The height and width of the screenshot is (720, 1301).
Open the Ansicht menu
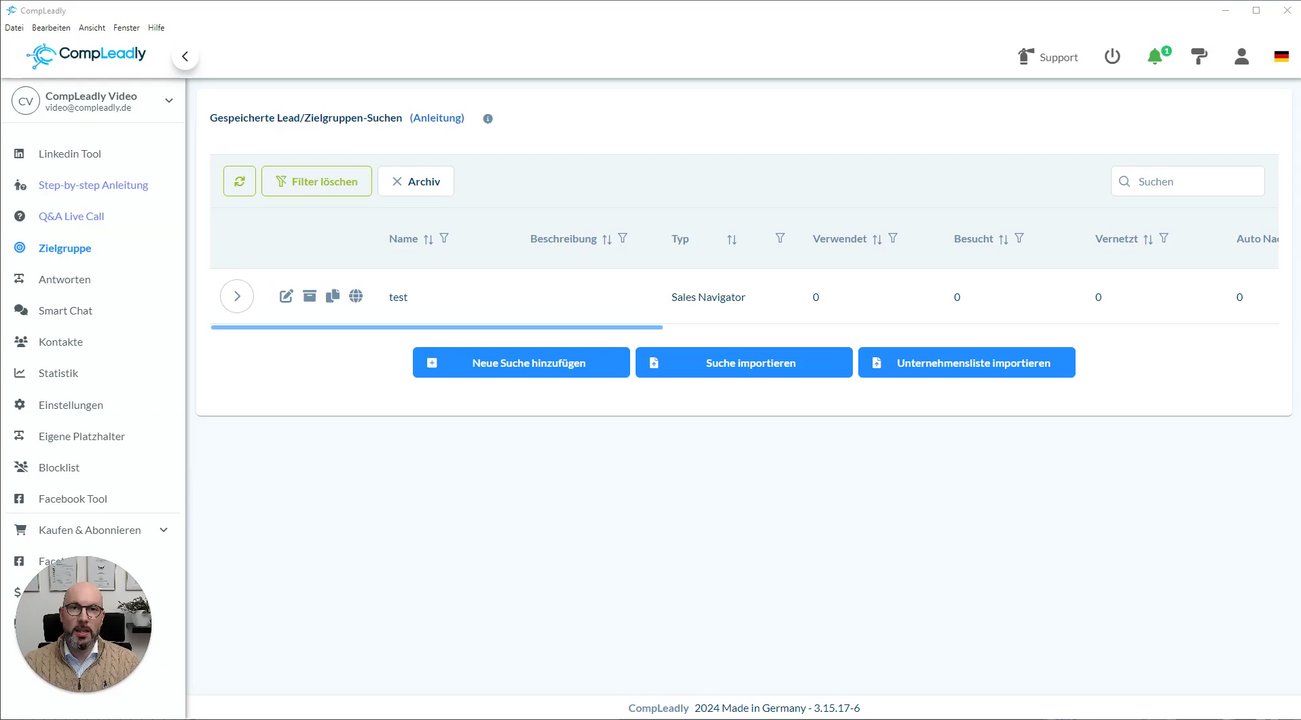click(92, 28)
